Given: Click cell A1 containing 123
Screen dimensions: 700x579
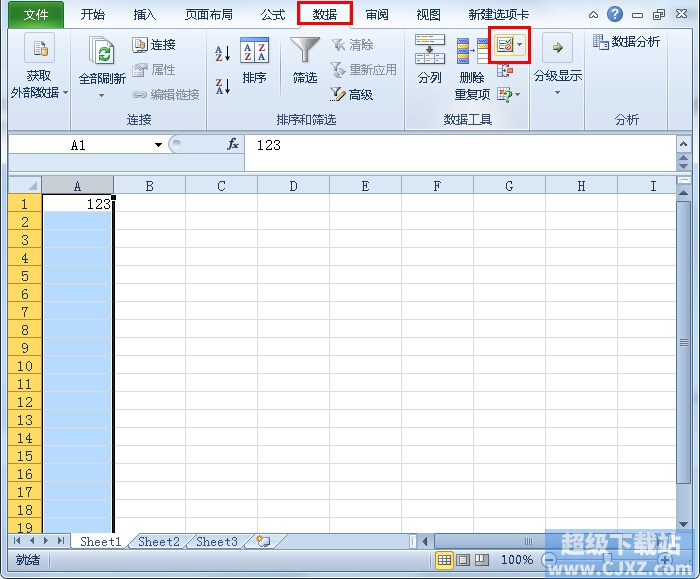Looking at the screenshot, I should tap(78, 204).
